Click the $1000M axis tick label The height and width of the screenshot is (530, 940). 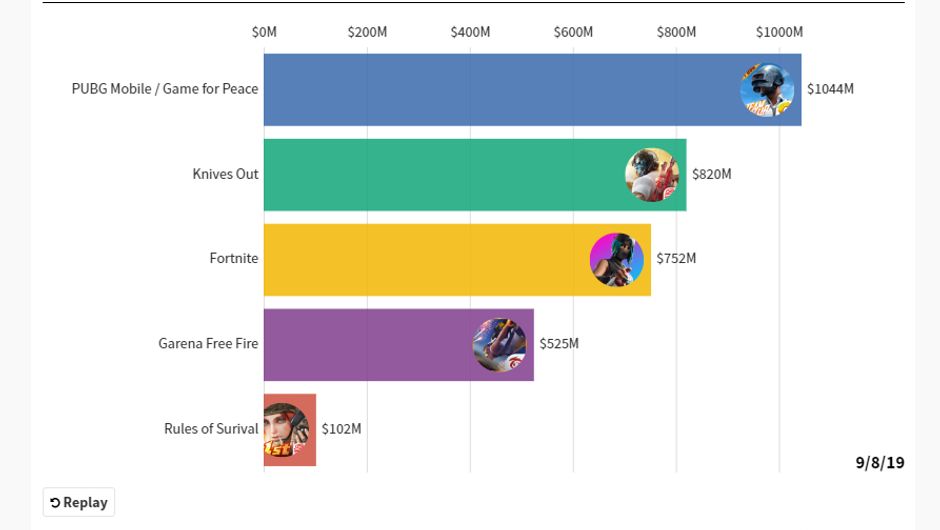point(779,32)
